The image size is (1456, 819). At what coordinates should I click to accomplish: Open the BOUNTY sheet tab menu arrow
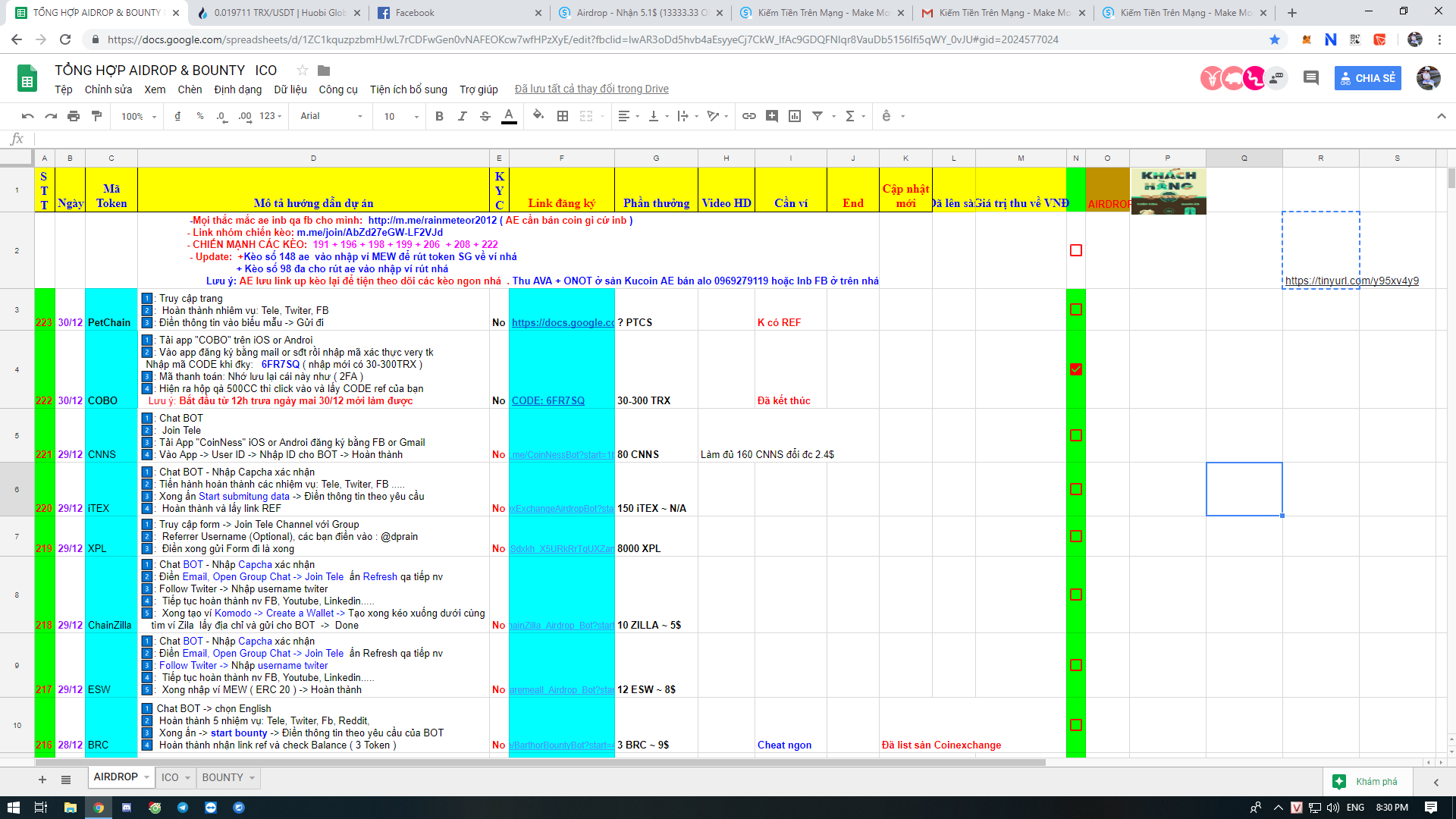[252, 777]
